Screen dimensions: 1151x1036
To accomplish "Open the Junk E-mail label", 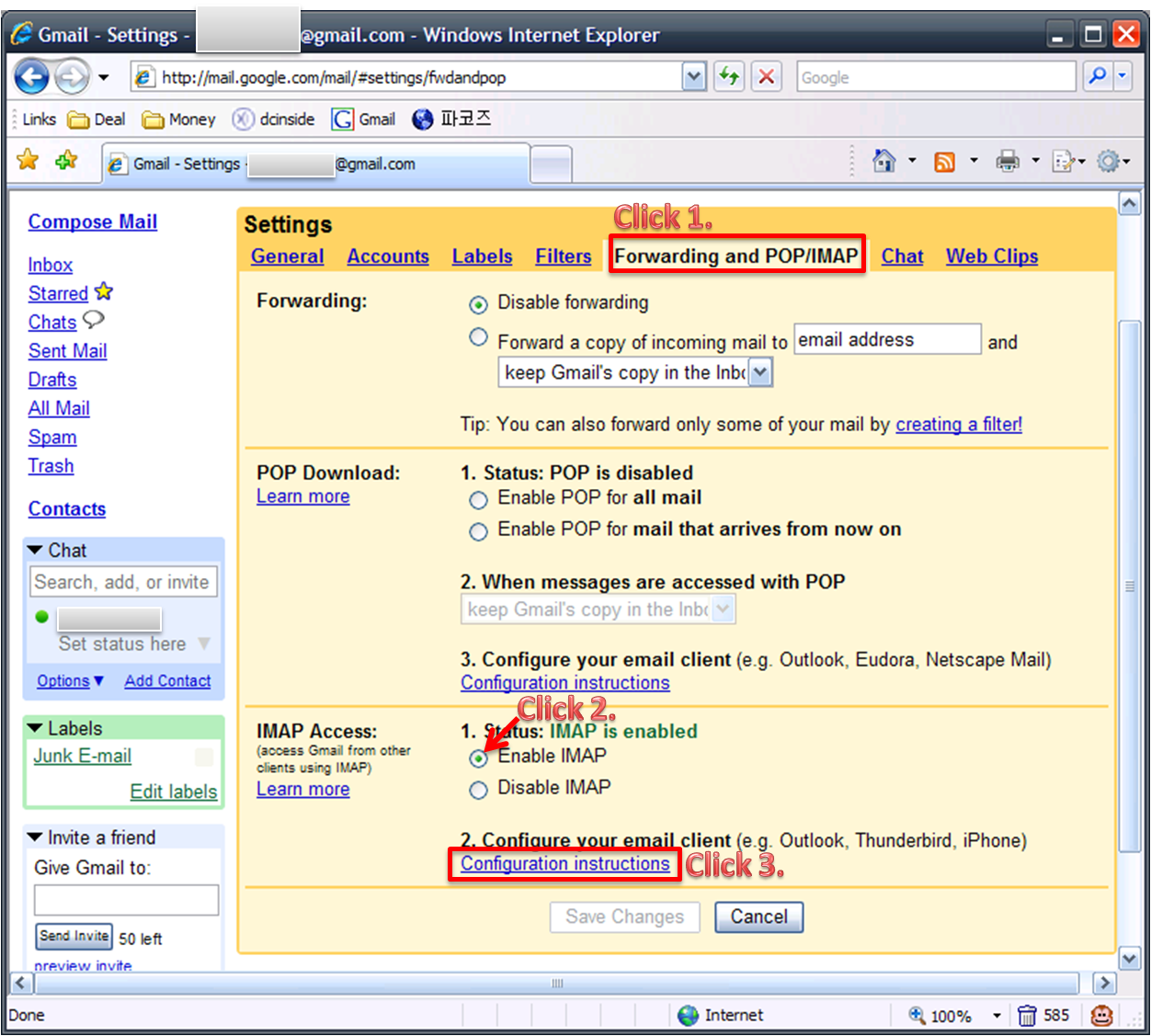I will pyautogui.click(x=83, y=756).
